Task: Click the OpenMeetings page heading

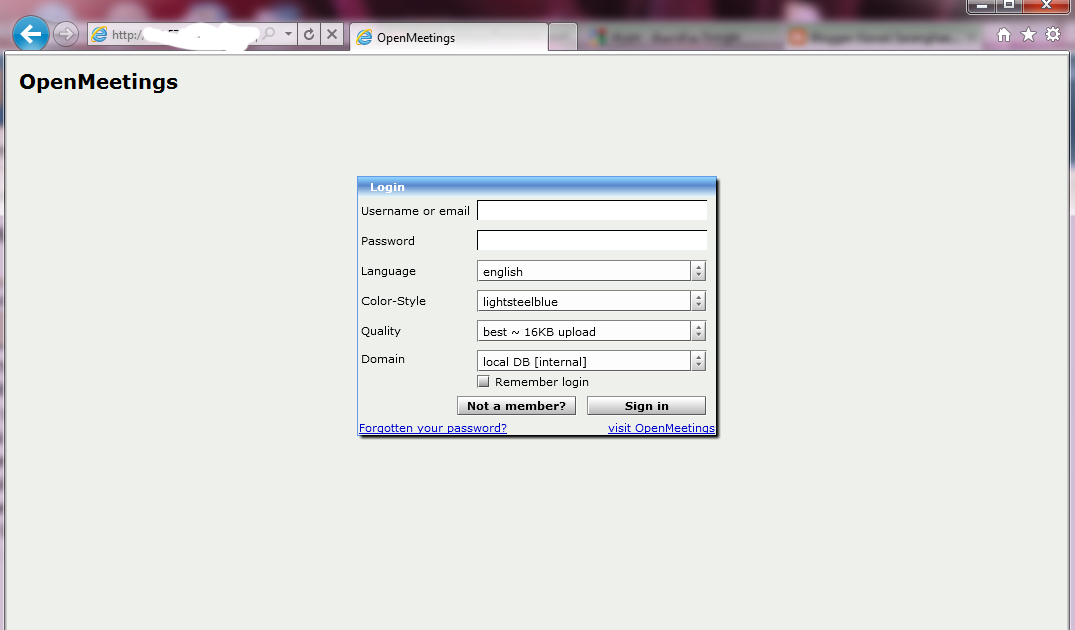Action: point(99,82)
